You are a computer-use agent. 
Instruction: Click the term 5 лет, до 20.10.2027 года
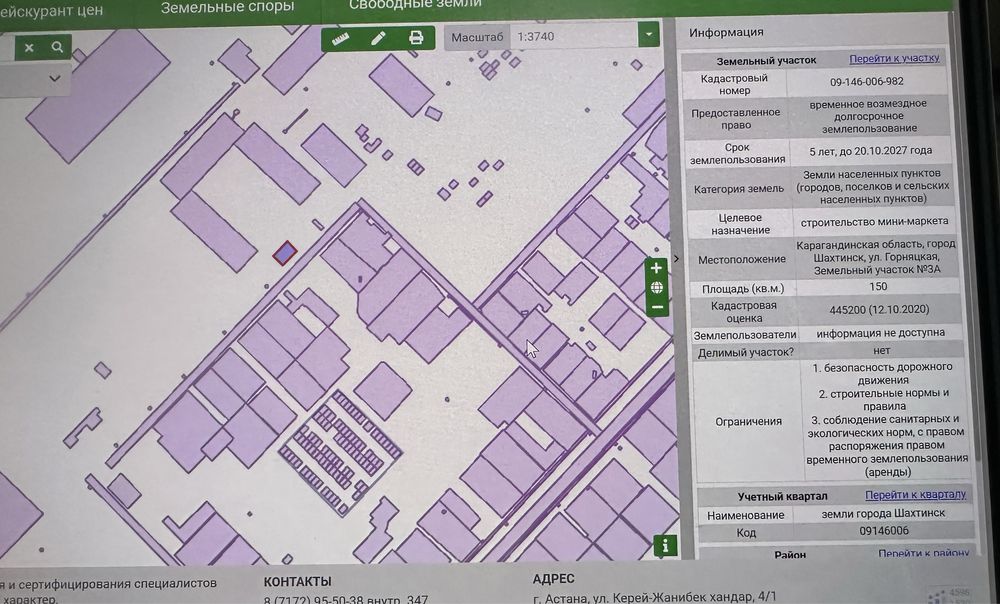pyautogui.click(x=871, y=151)
